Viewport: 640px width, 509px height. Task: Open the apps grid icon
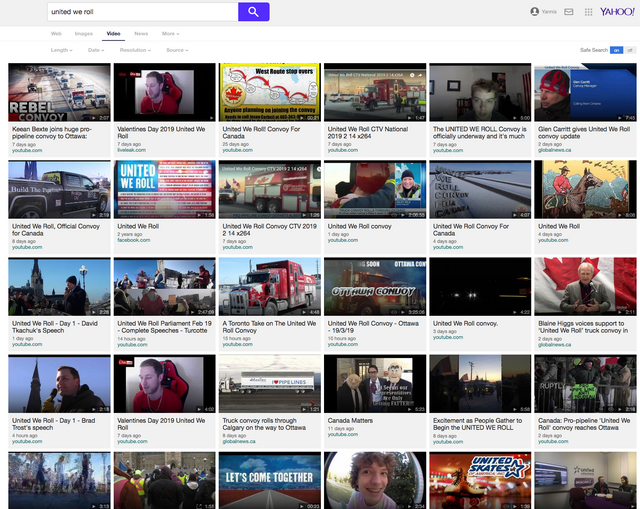588,12
